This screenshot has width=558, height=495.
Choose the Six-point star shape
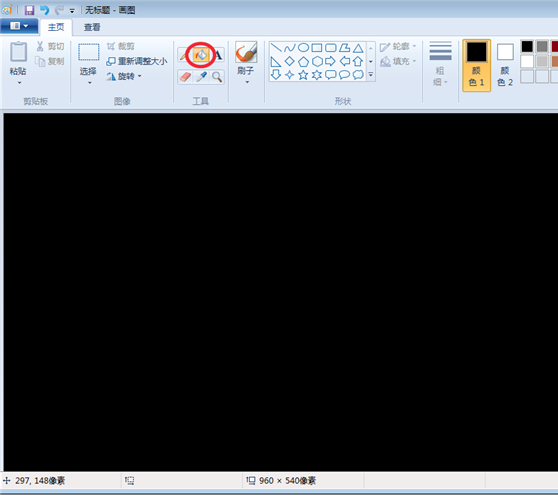pos(317,75)
